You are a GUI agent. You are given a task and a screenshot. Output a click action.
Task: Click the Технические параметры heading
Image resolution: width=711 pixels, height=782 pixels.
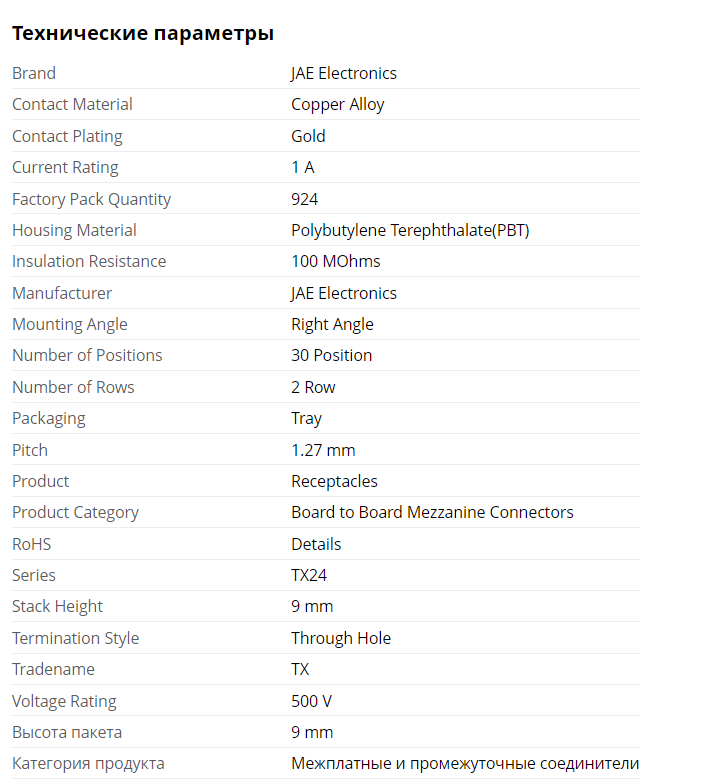143,33
